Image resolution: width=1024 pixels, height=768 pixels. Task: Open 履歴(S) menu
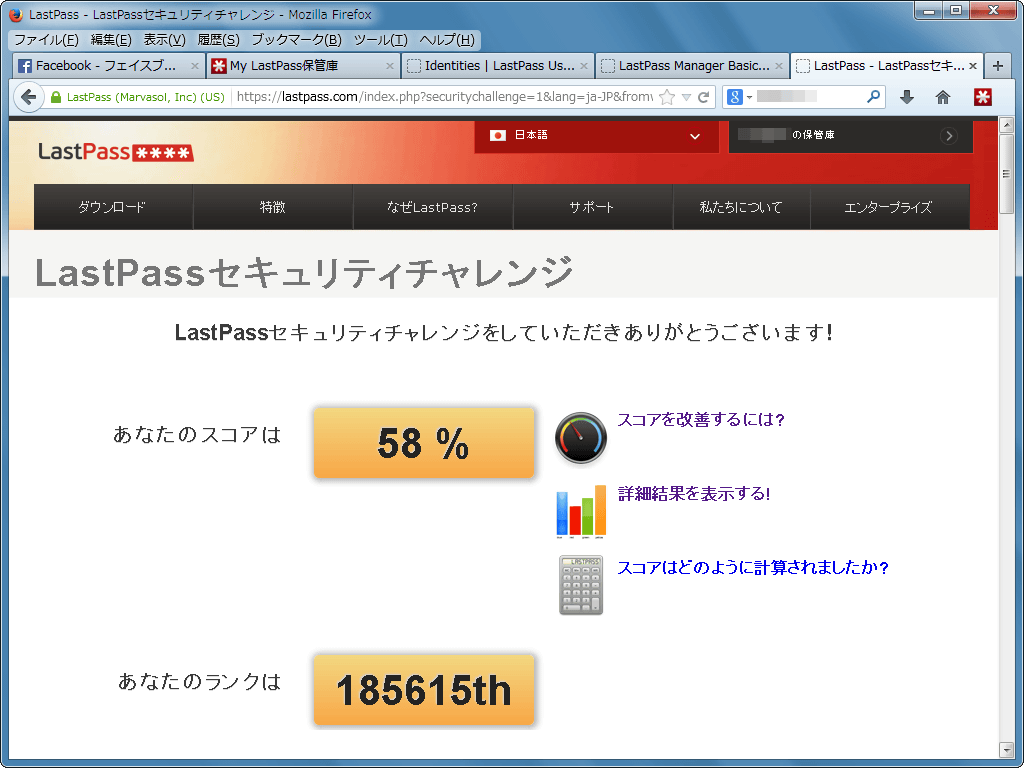click(x=218, y=40)
